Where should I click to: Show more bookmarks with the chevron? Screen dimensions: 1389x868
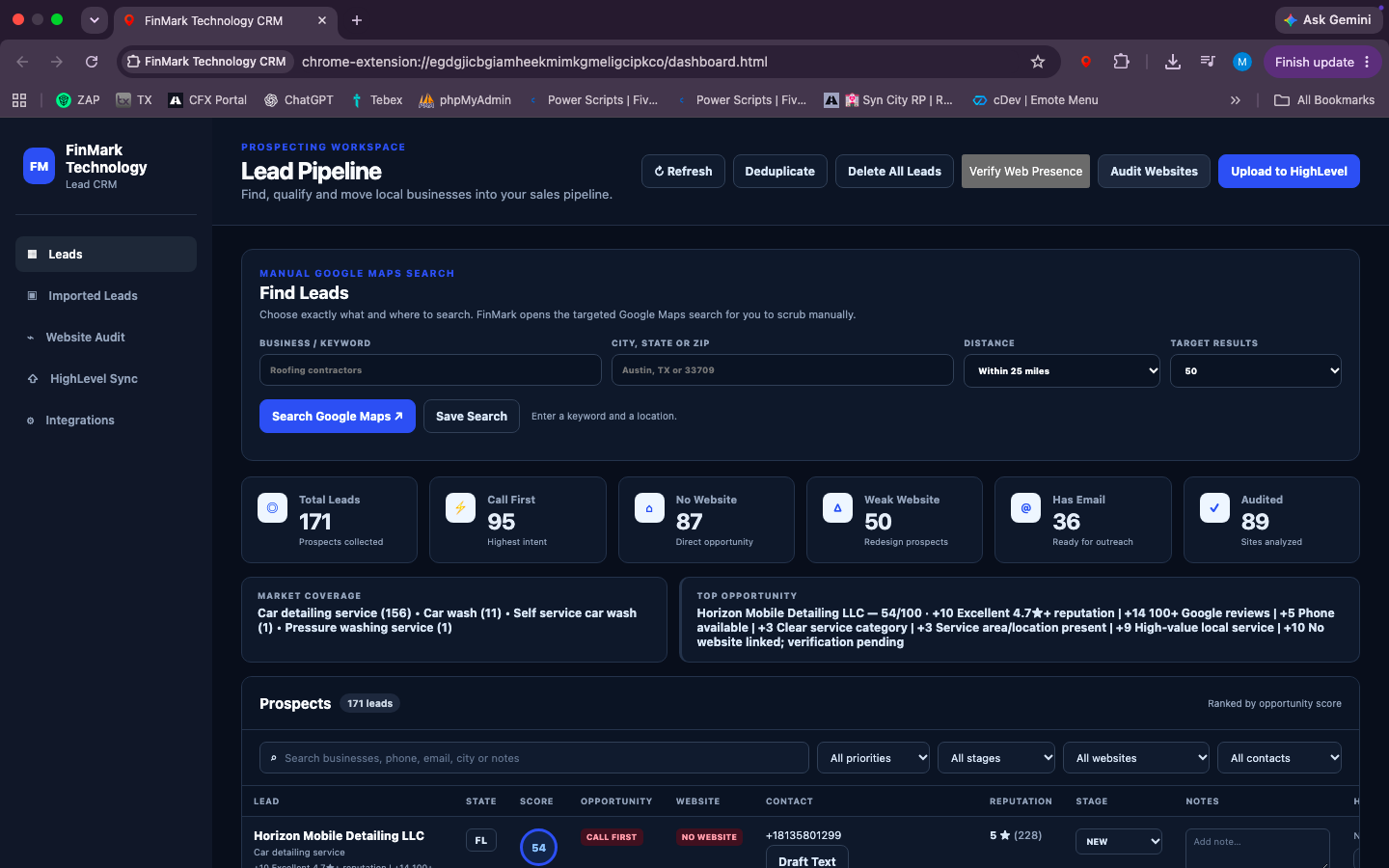(1236, 100)
